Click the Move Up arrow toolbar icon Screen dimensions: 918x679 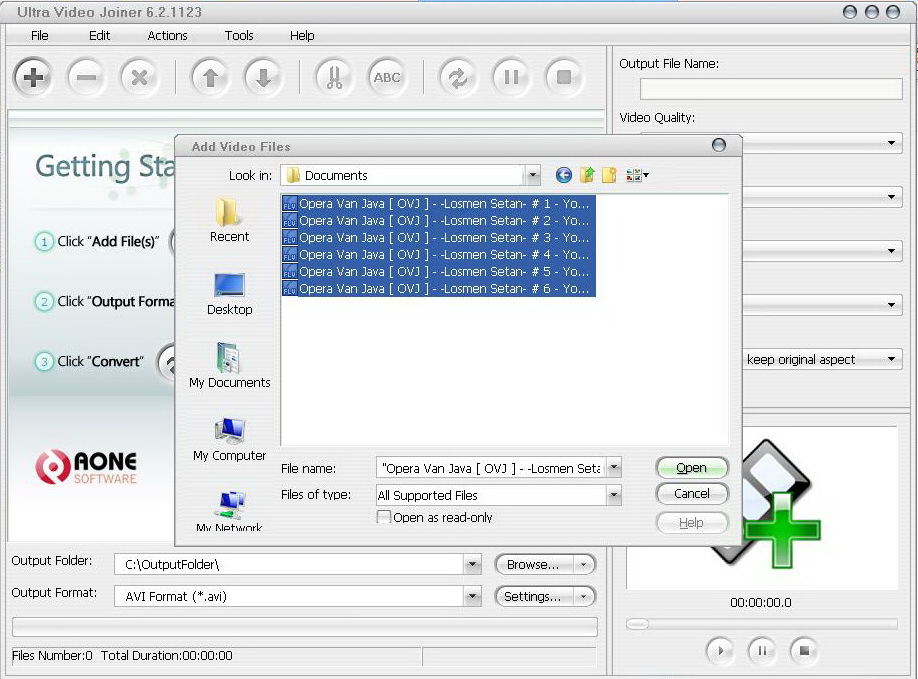(210, 77)
